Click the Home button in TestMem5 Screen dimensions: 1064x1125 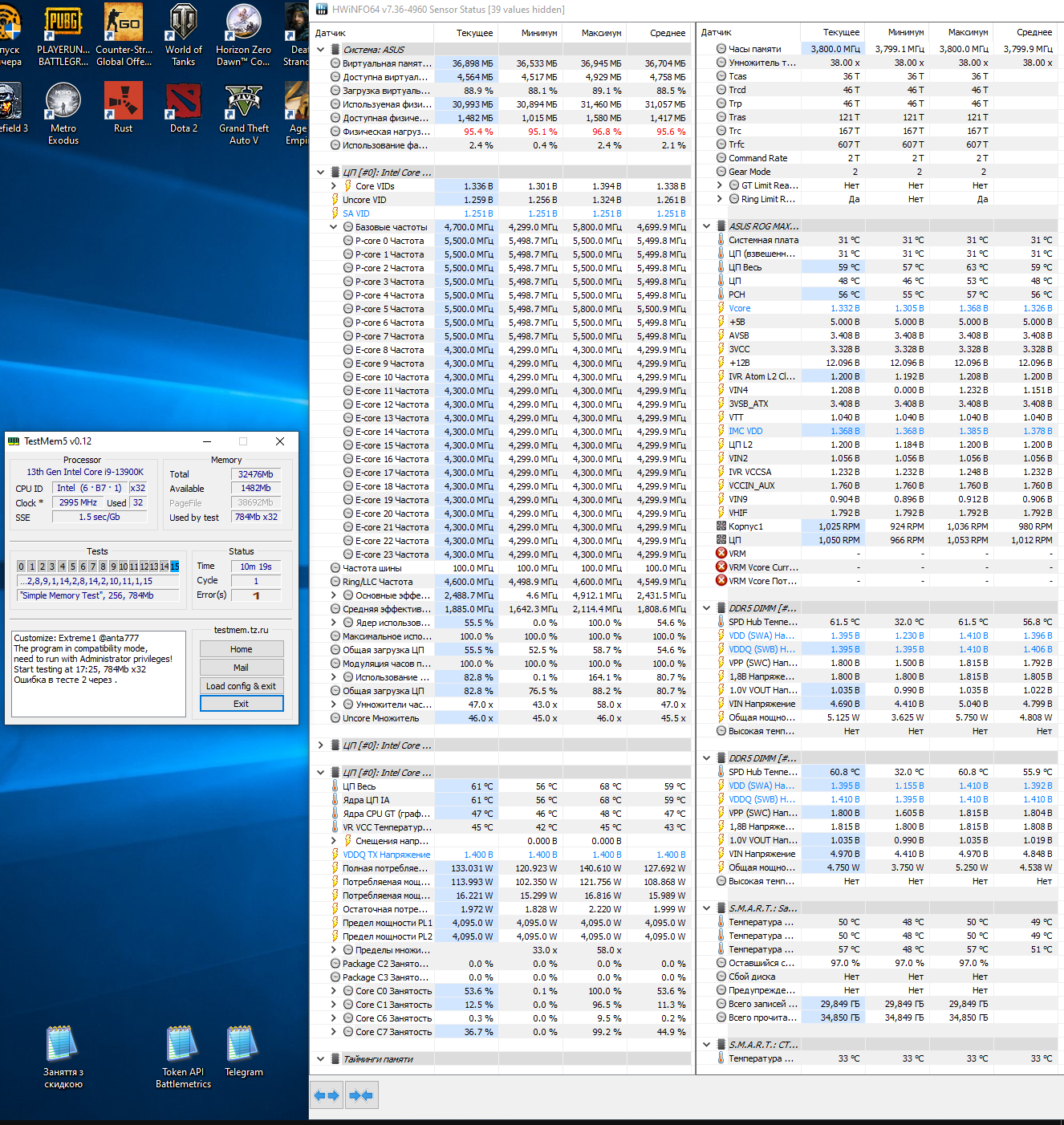242,649
